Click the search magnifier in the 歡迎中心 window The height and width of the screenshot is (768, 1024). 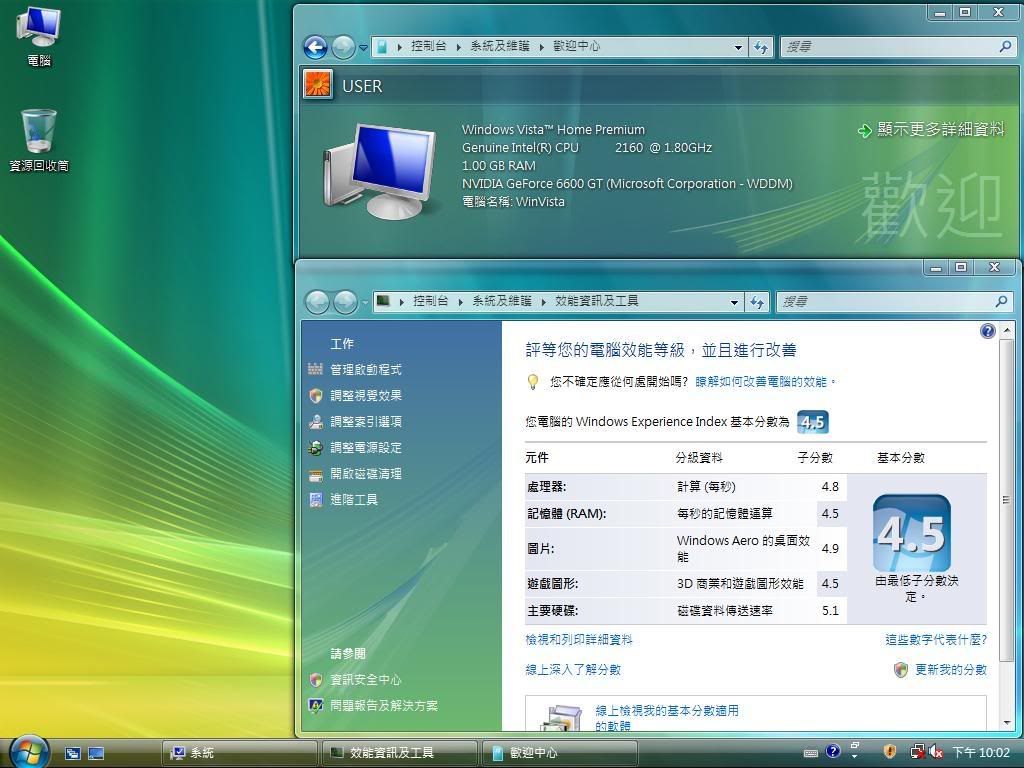pos(1005,46)
